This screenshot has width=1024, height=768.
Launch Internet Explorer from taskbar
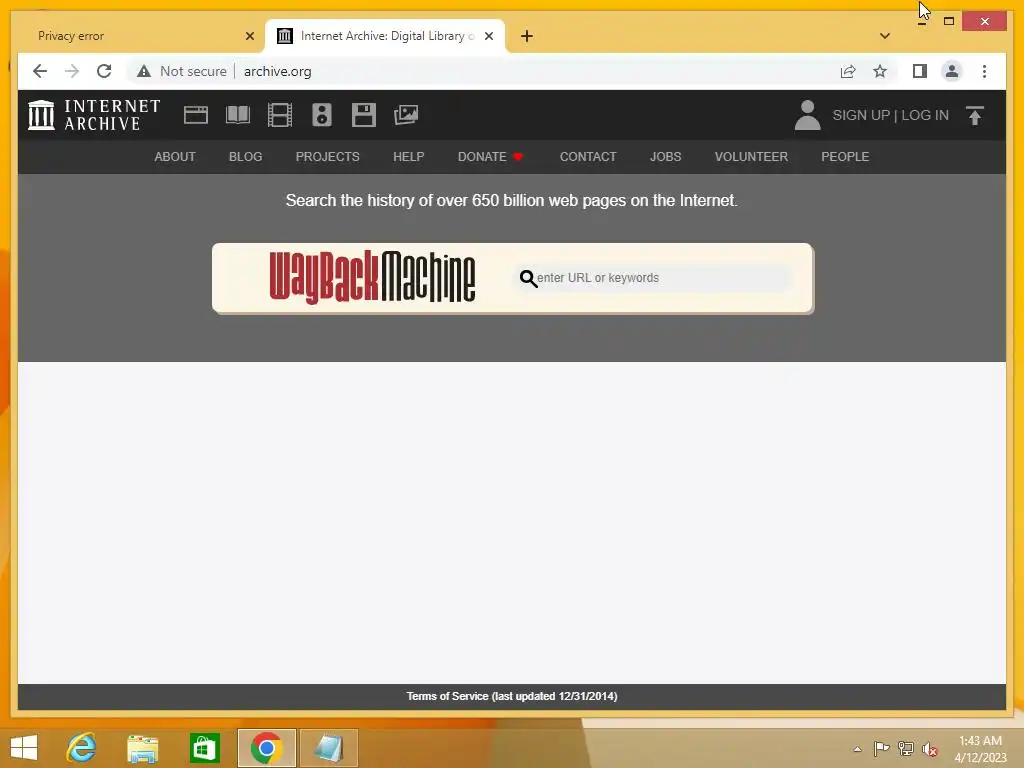(81, 748)
